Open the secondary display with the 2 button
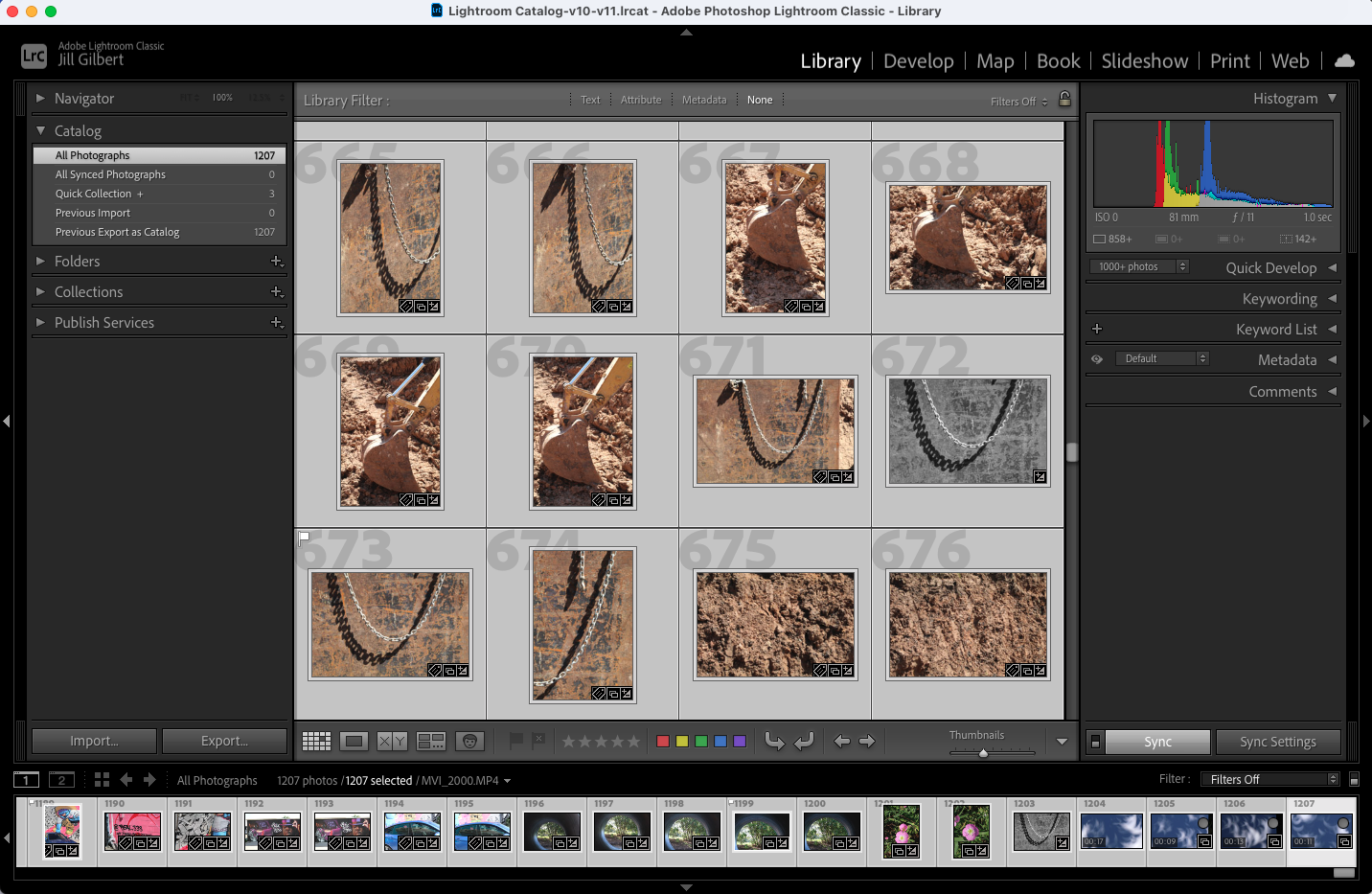This screenshot has width=1372, height=894. 61,779
